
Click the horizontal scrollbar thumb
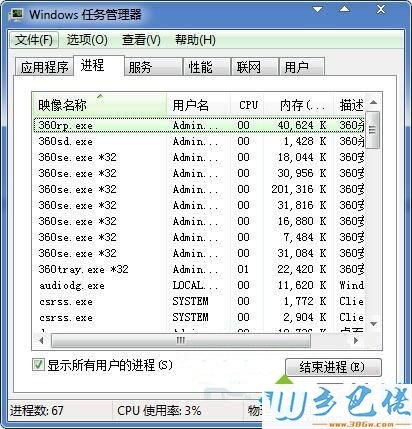(x=181, y=340)
